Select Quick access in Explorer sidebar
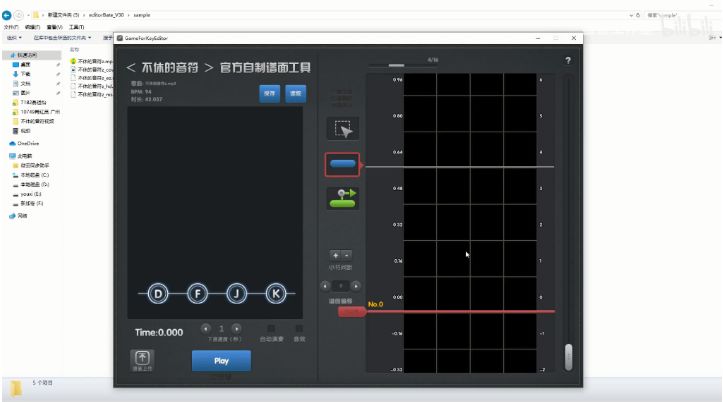This screenshot has width=723, height=402. [x=31, y=55]
